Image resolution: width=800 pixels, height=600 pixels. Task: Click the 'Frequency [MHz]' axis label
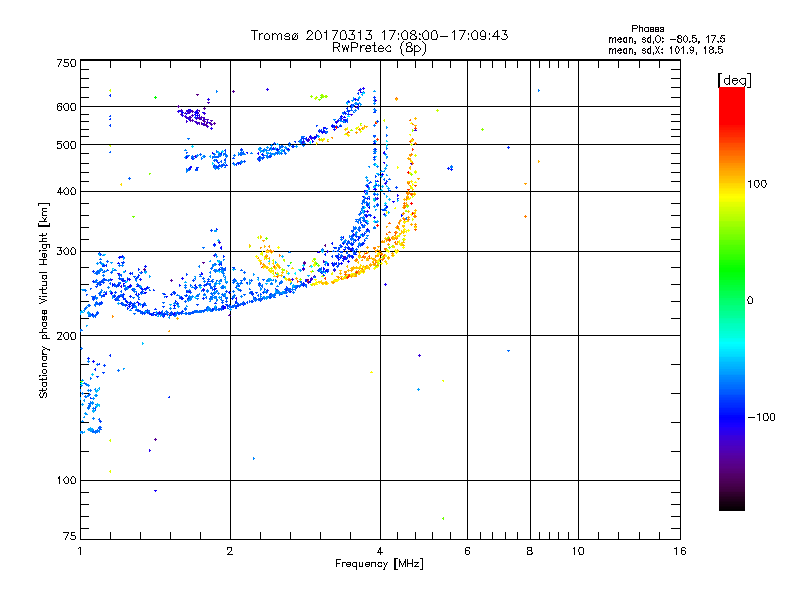coord(379,564)
